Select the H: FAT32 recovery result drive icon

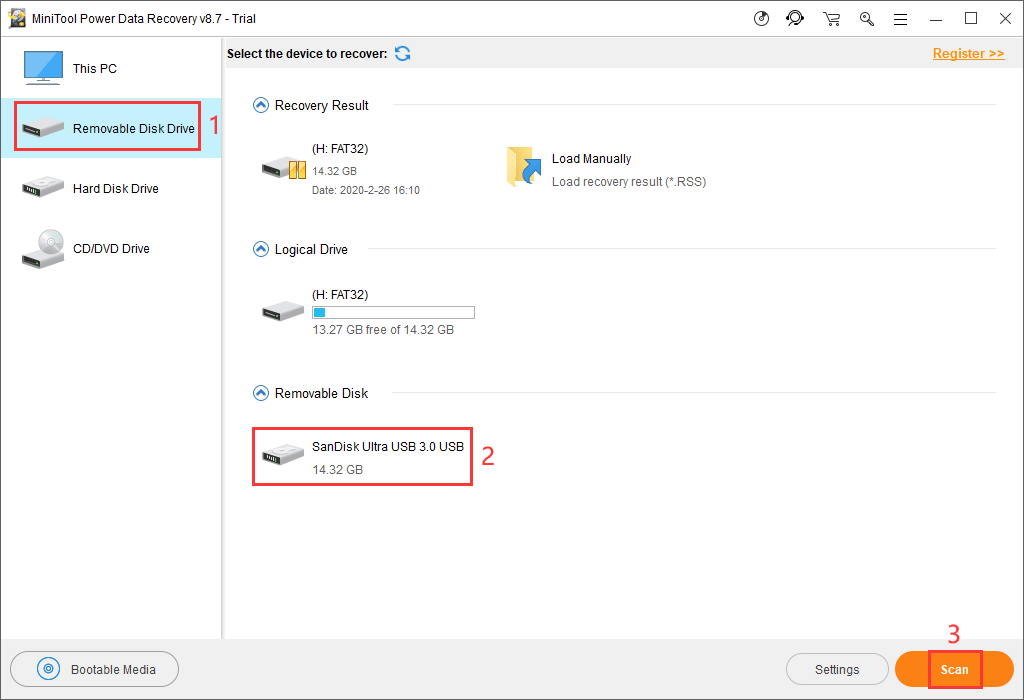[284, 168]
